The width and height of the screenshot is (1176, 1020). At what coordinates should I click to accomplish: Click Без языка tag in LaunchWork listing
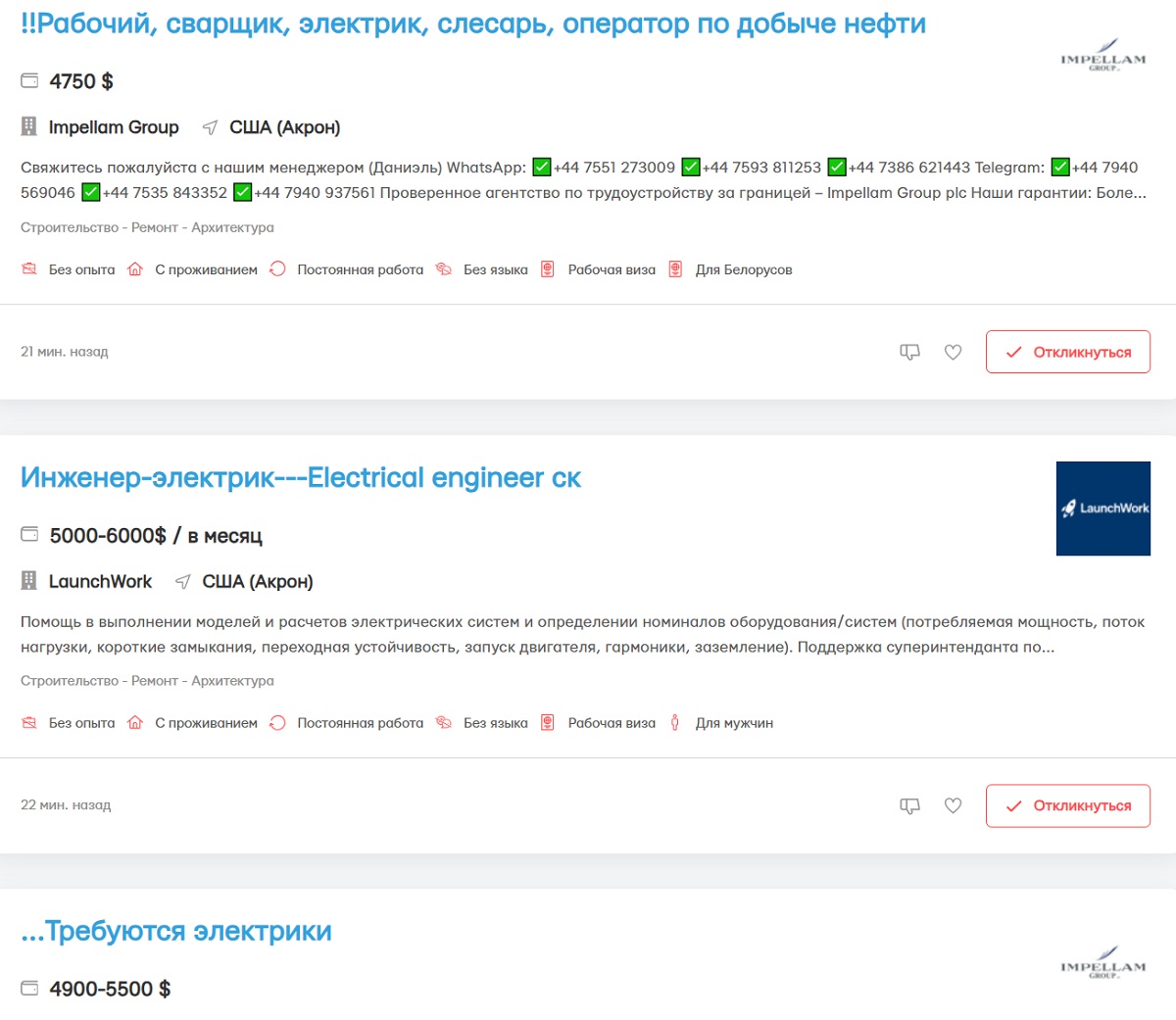(x=495, y=723)
